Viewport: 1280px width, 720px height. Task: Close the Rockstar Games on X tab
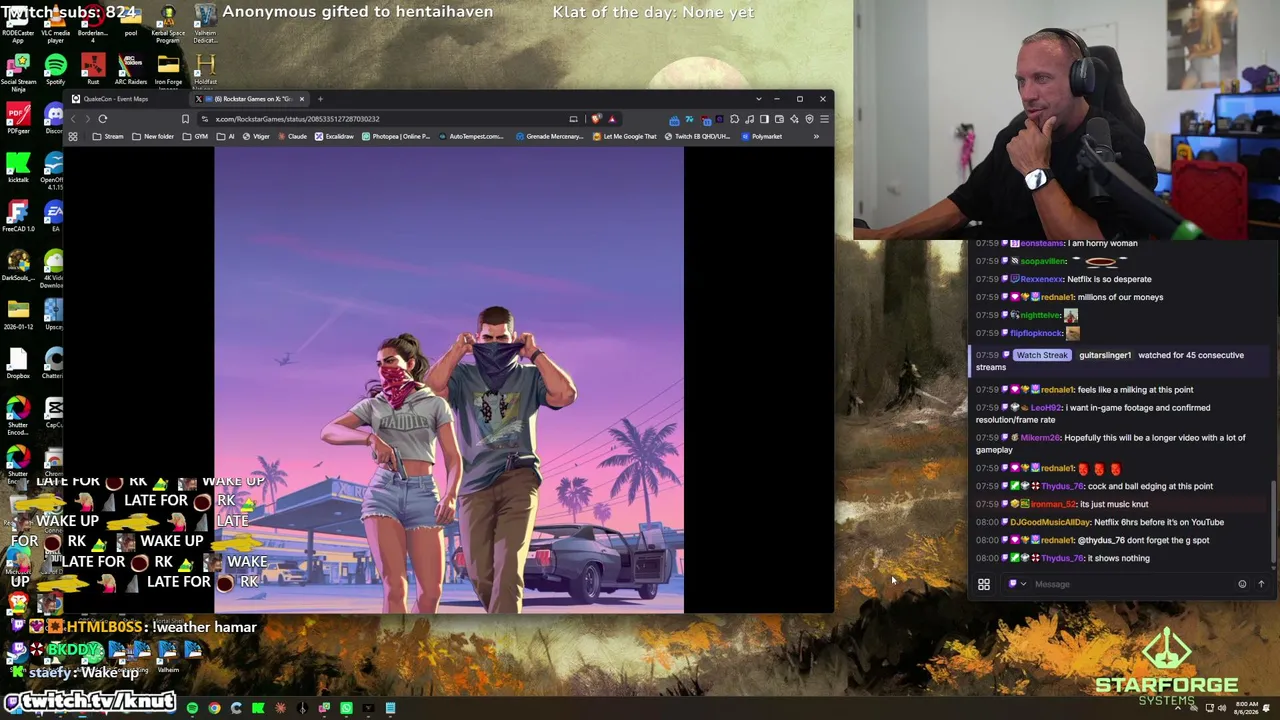pos(301,99)
